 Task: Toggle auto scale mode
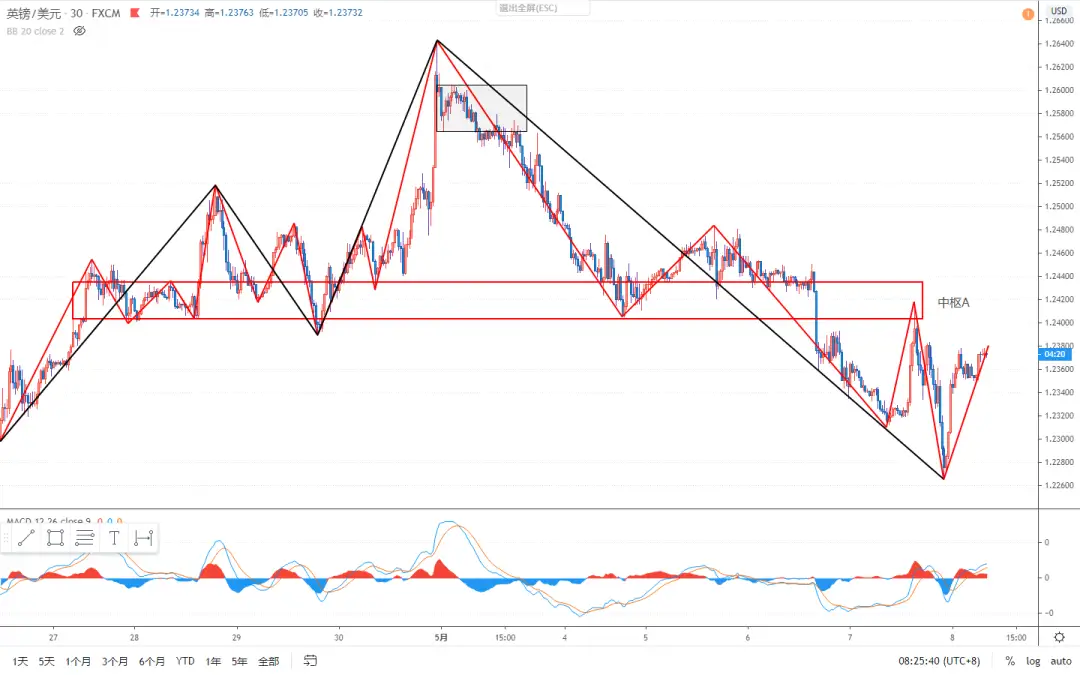pyautogui.click(x=1061, y=661)
